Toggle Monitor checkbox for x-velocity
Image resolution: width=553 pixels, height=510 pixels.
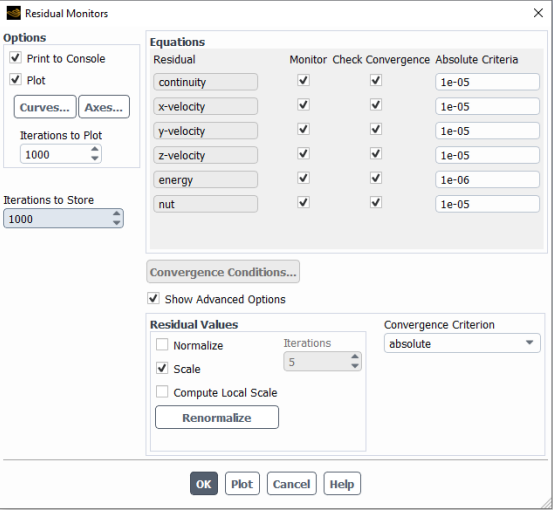[303, 105]
